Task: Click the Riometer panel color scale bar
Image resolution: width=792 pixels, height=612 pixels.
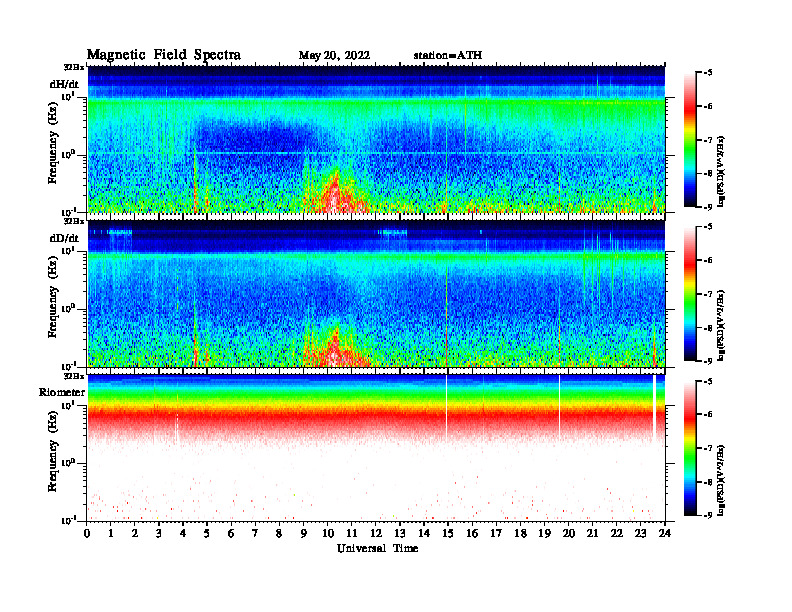Action: (689, 448)
